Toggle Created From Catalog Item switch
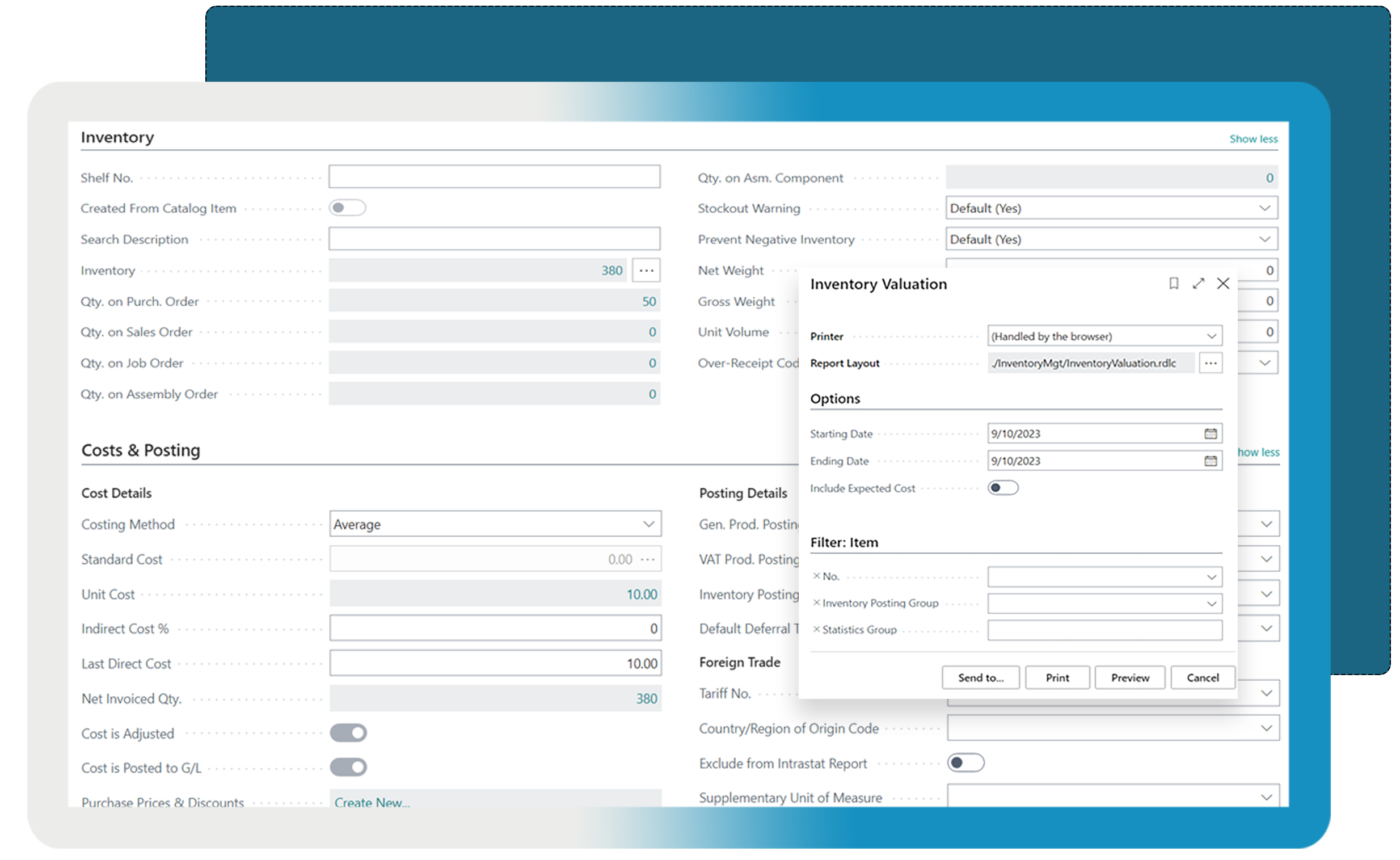1400x860 pixels. click(x=347, y=208)
